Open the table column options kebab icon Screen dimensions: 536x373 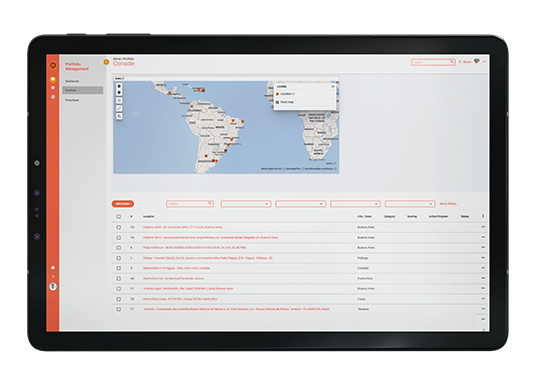[x=483, y=216]
